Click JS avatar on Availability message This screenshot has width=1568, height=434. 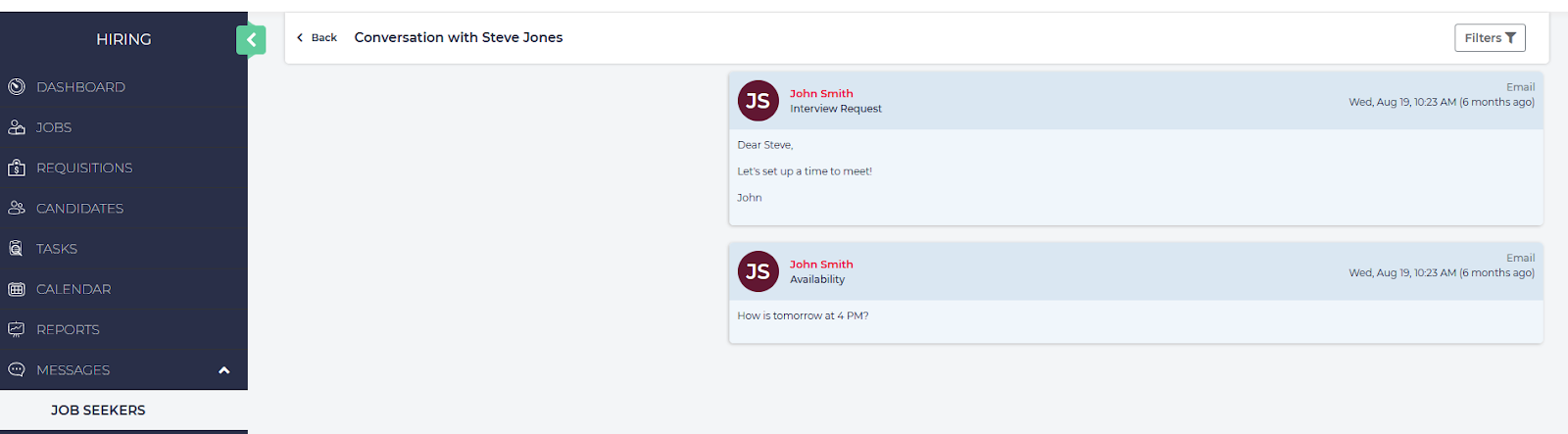coord(758,271)
